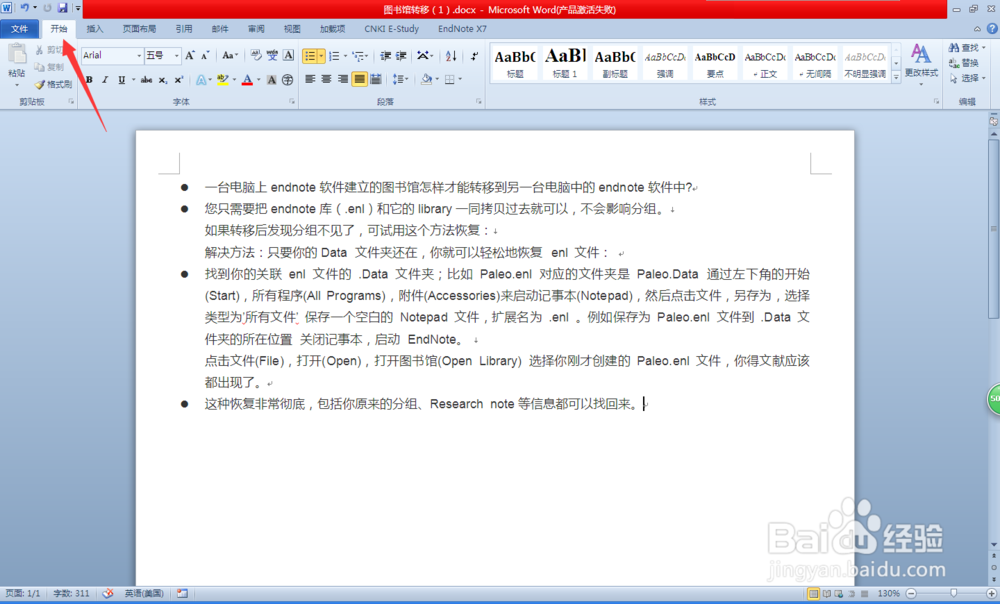Apply the 副标题 subtitle style
1000x604 pixels.
click(x=615, y=63)
